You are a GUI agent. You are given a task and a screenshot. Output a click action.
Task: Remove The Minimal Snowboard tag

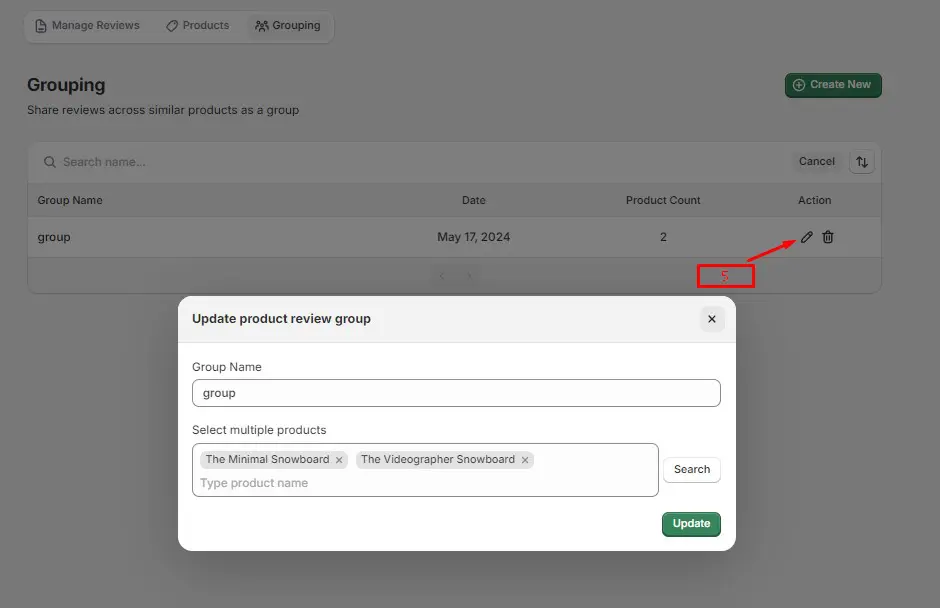(x=339, y=460)
